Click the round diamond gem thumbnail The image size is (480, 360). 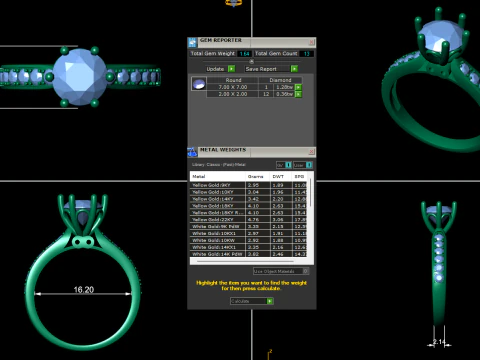pos(199,84)
